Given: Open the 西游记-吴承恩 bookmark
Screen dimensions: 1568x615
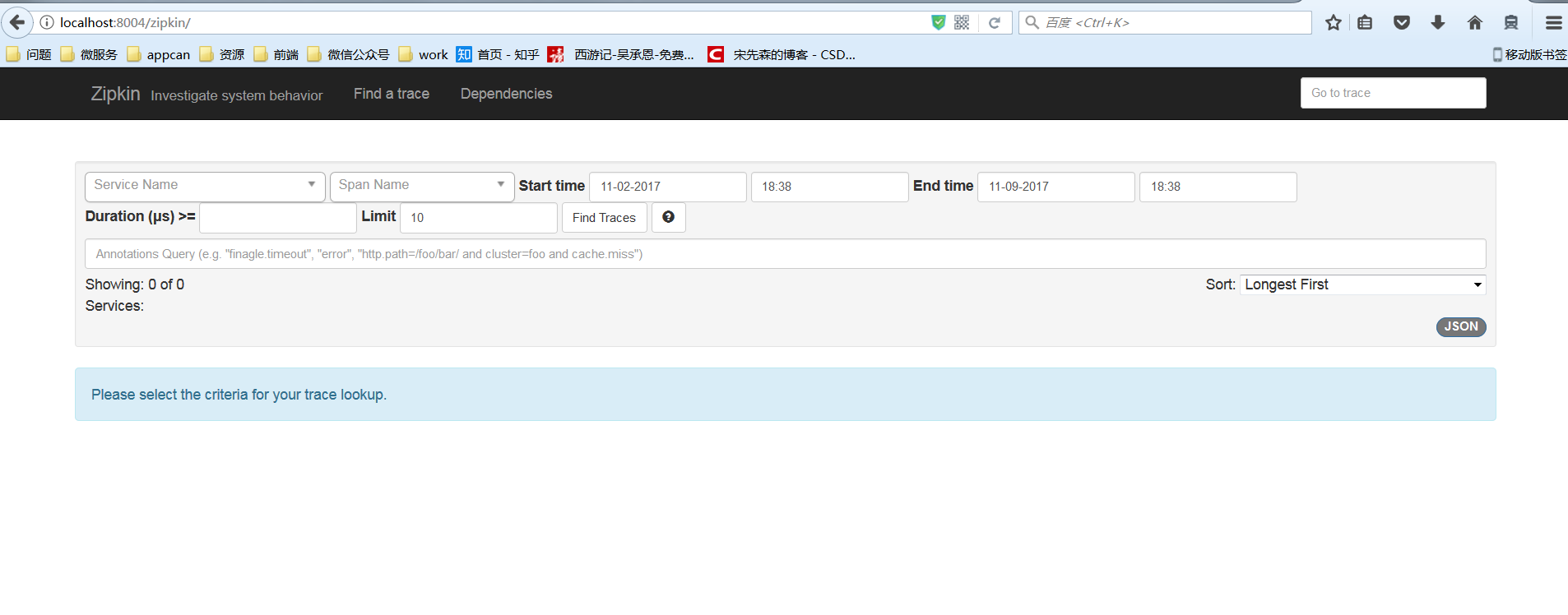Looking at the screenshot, I should pyautogui.click(x=622, y=54).
